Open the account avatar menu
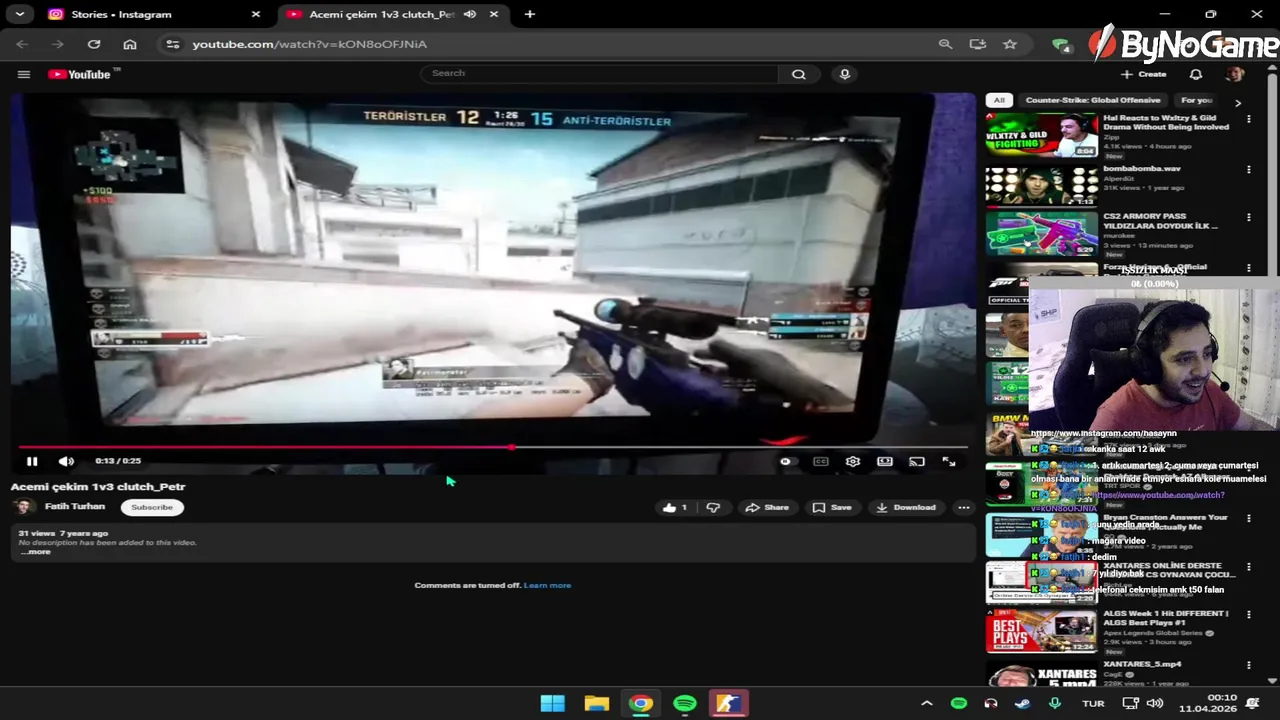Viewport: 1280px width, 720px height. (x=1235, y=74)
